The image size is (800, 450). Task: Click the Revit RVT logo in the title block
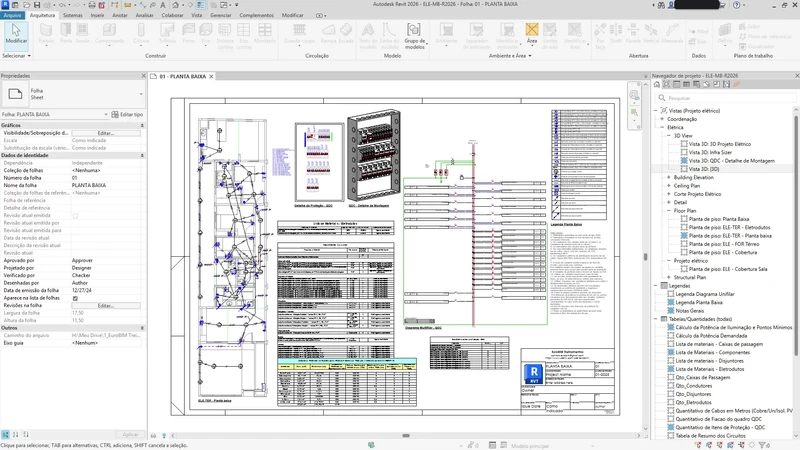click(534, 373)
